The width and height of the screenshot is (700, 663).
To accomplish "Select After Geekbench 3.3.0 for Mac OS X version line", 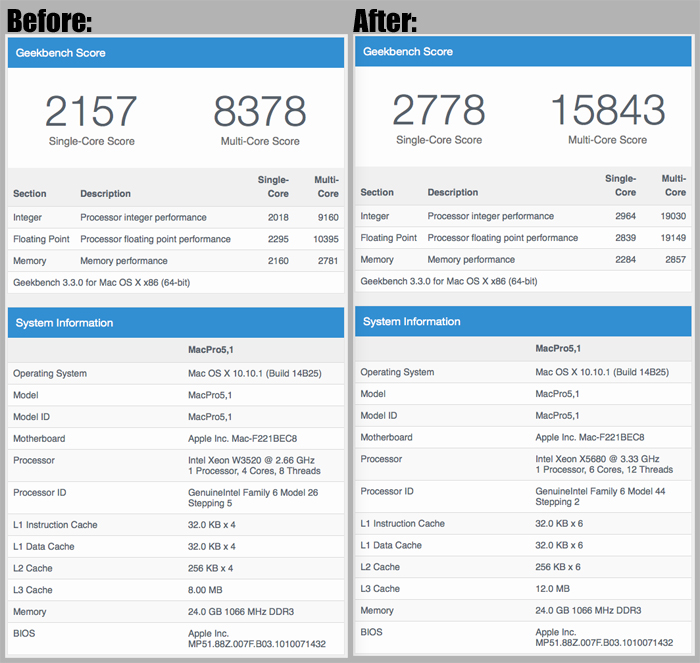I will point(449,281).
